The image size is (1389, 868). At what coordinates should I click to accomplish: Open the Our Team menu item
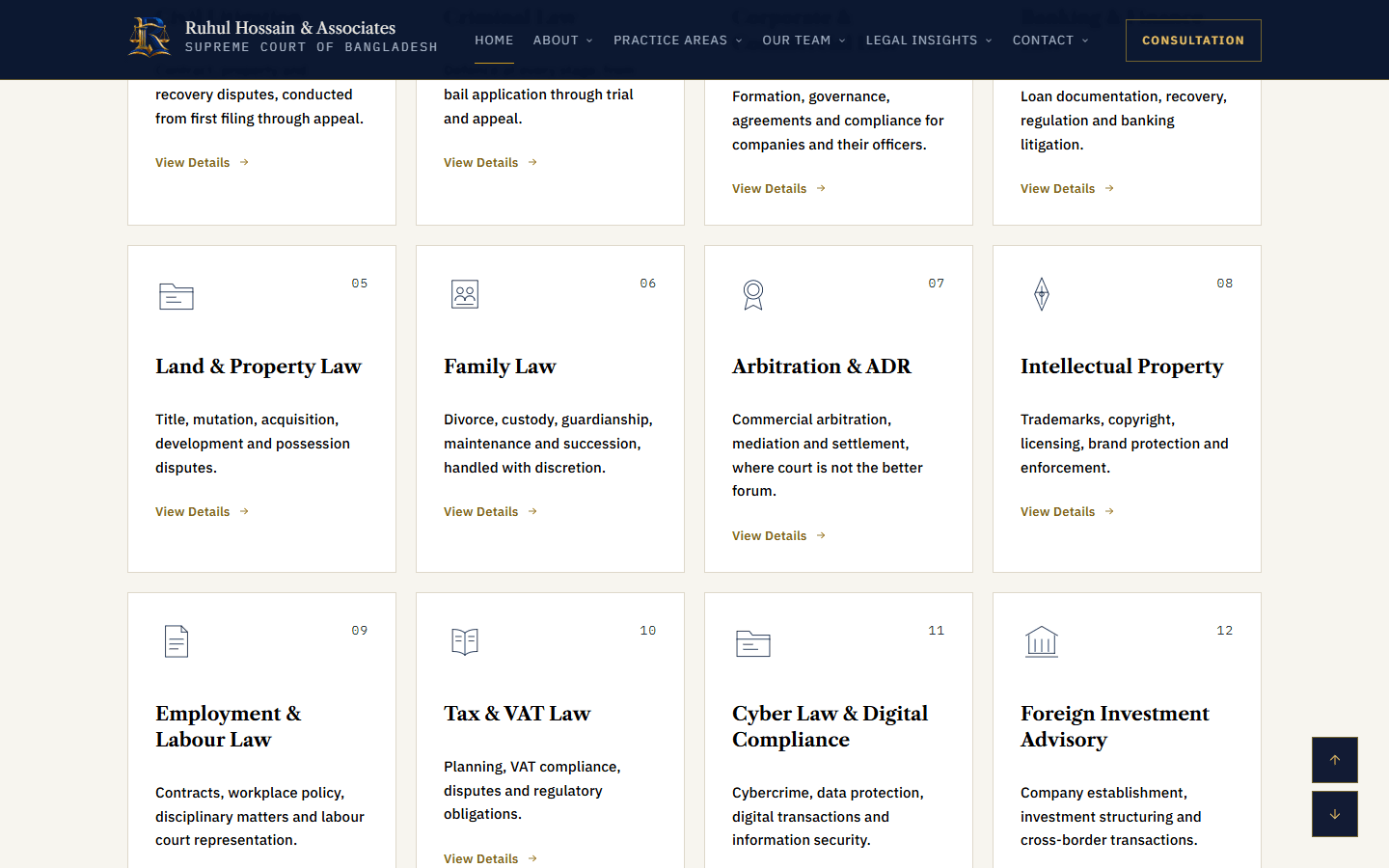796,40
